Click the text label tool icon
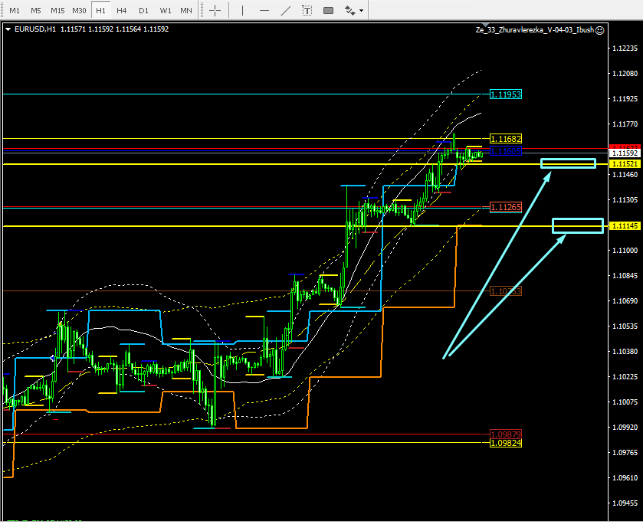The height and width of the screenshot is (523, 643). click(329, 10)
